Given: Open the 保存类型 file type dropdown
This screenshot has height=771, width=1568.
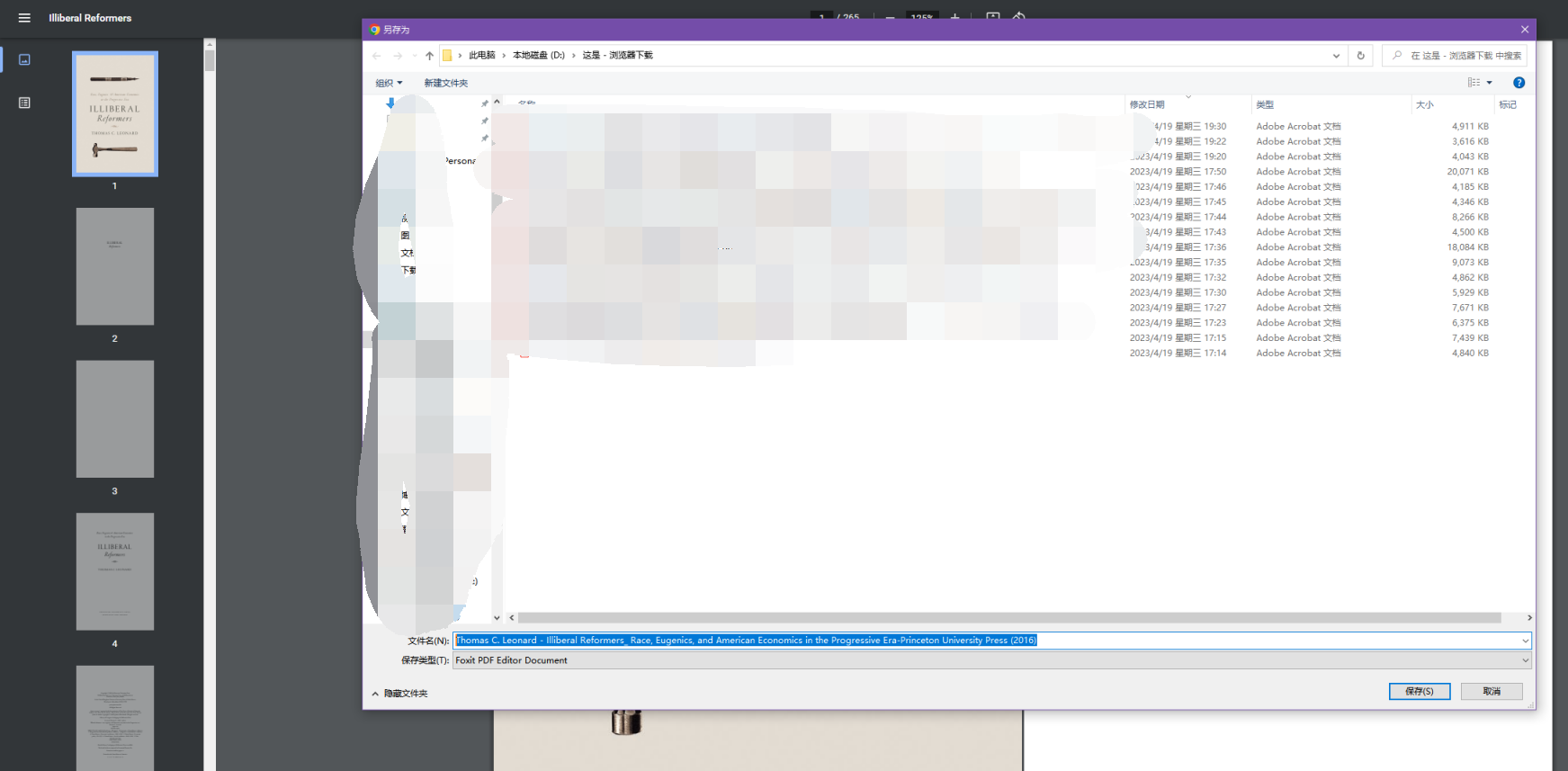Looking at the screenshot, I should 991,660.
